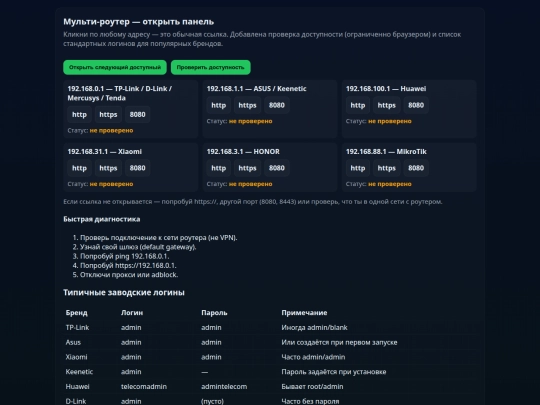Click status 'не проверено' in Huawei card
Image resolution: width=540 pixels, height=405 pixels.
[390, 121]
